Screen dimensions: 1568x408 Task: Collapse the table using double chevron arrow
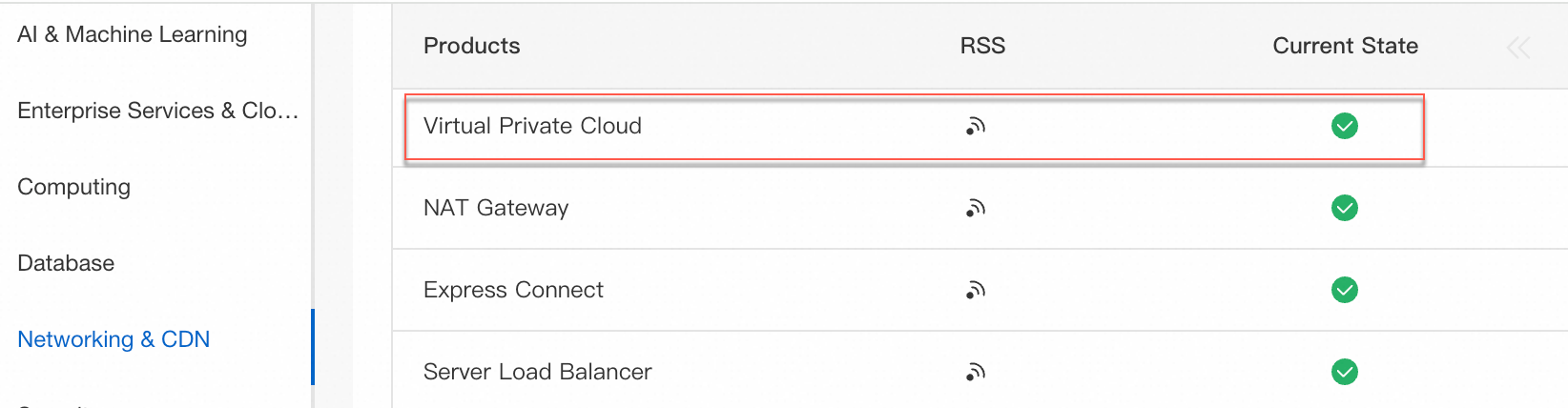tap(1518, 48)
